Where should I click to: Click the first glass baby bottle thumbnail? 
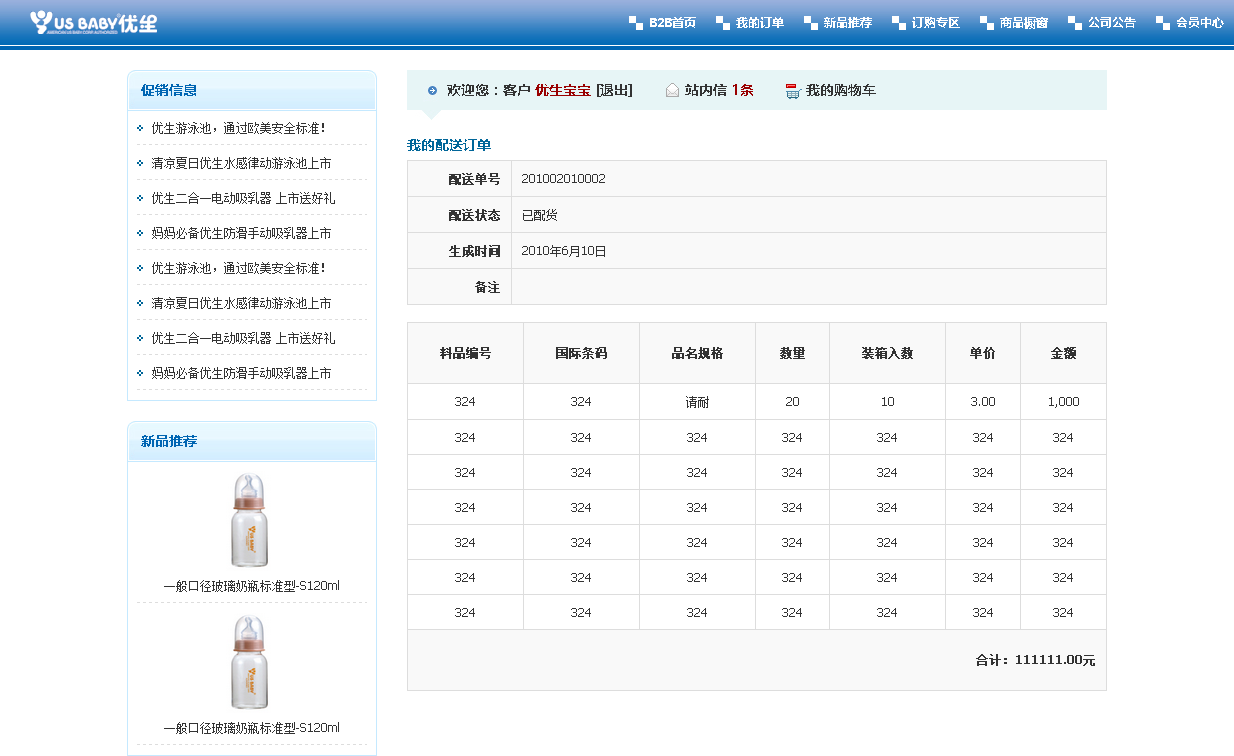(x=250, y=520)
